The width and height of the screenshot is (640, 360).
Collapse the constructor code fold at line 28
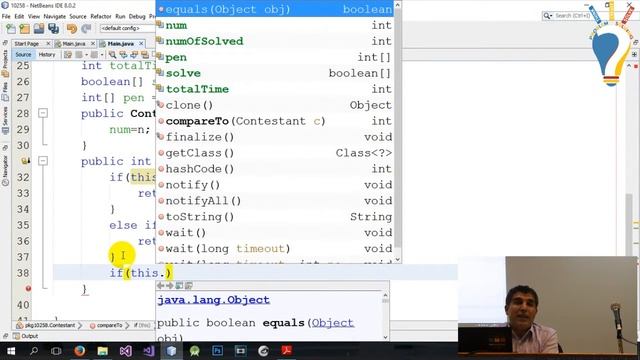tap(43, 113)
